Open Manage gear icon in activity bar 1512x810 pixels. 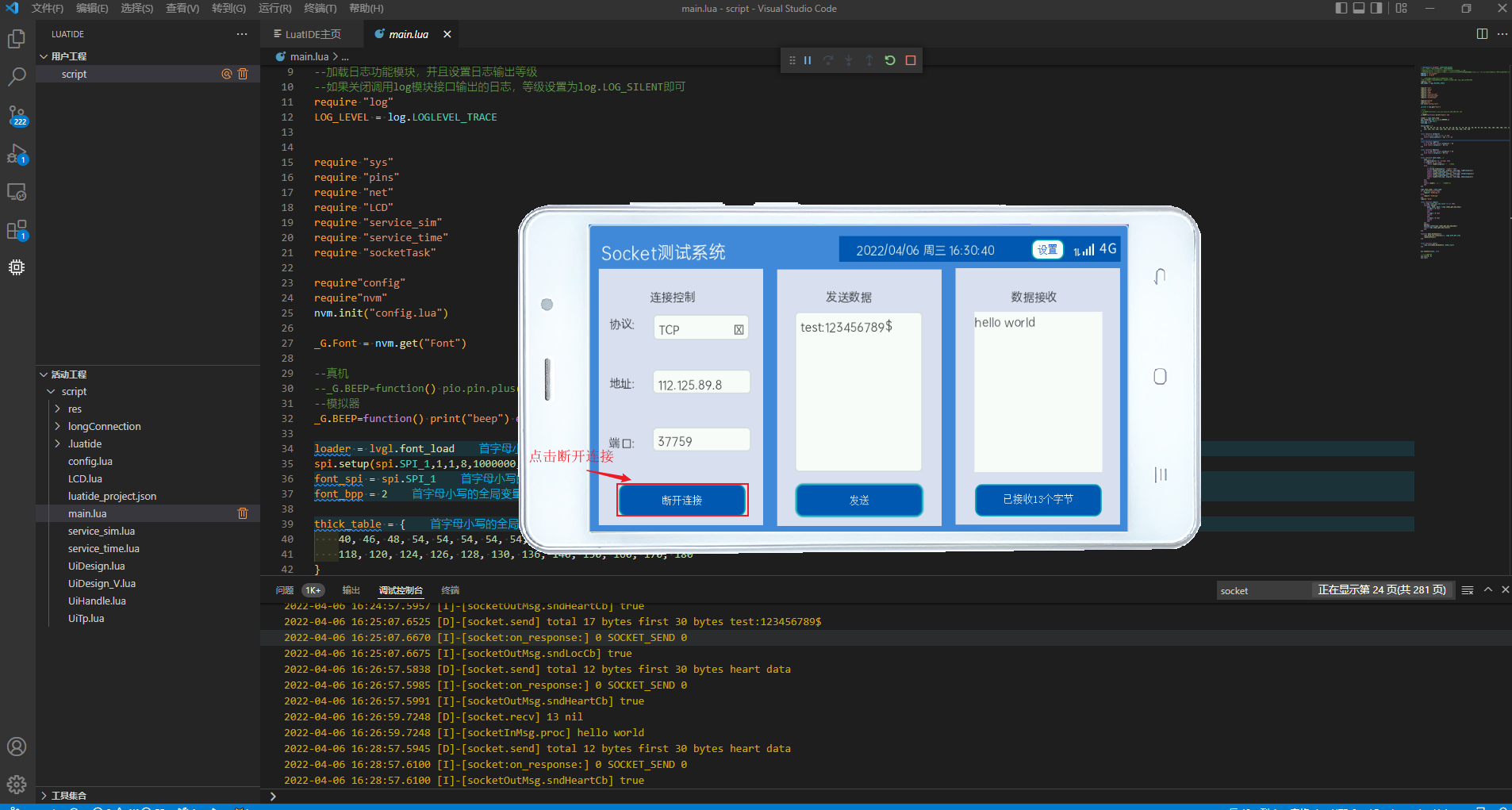[x=17, y=785]
